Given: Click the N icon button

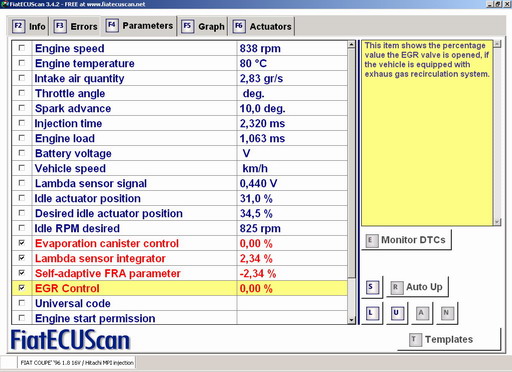Looking at the screenshot, I should tap(447, 313).
